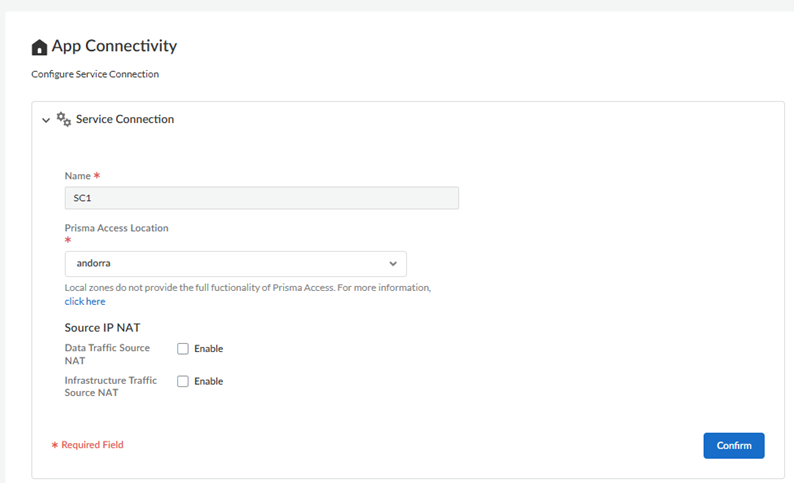Click the Required Field legend asterisk

click(55, 445)
